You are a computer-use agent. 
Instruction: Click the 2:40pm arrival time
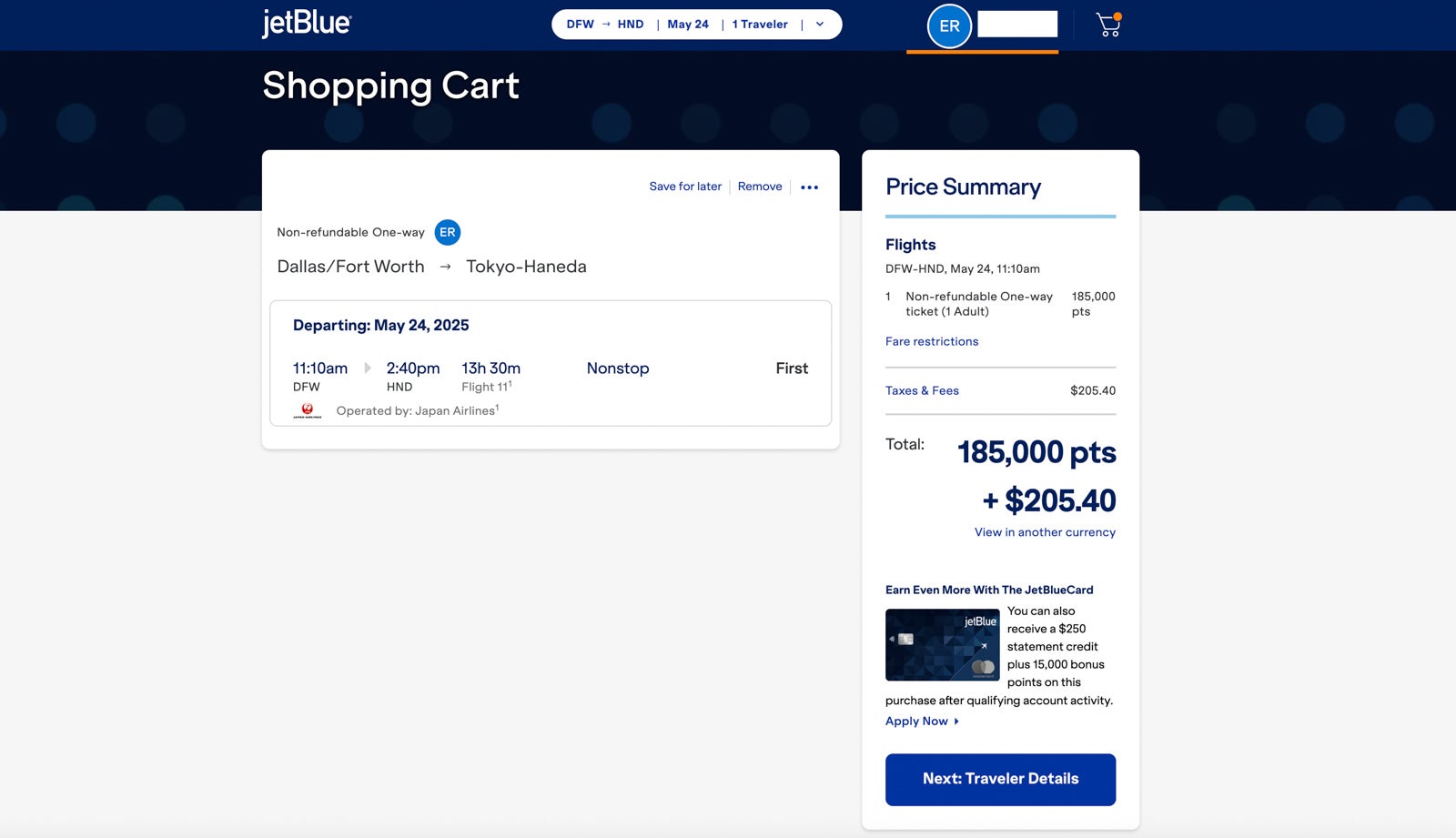pos(413,369)
